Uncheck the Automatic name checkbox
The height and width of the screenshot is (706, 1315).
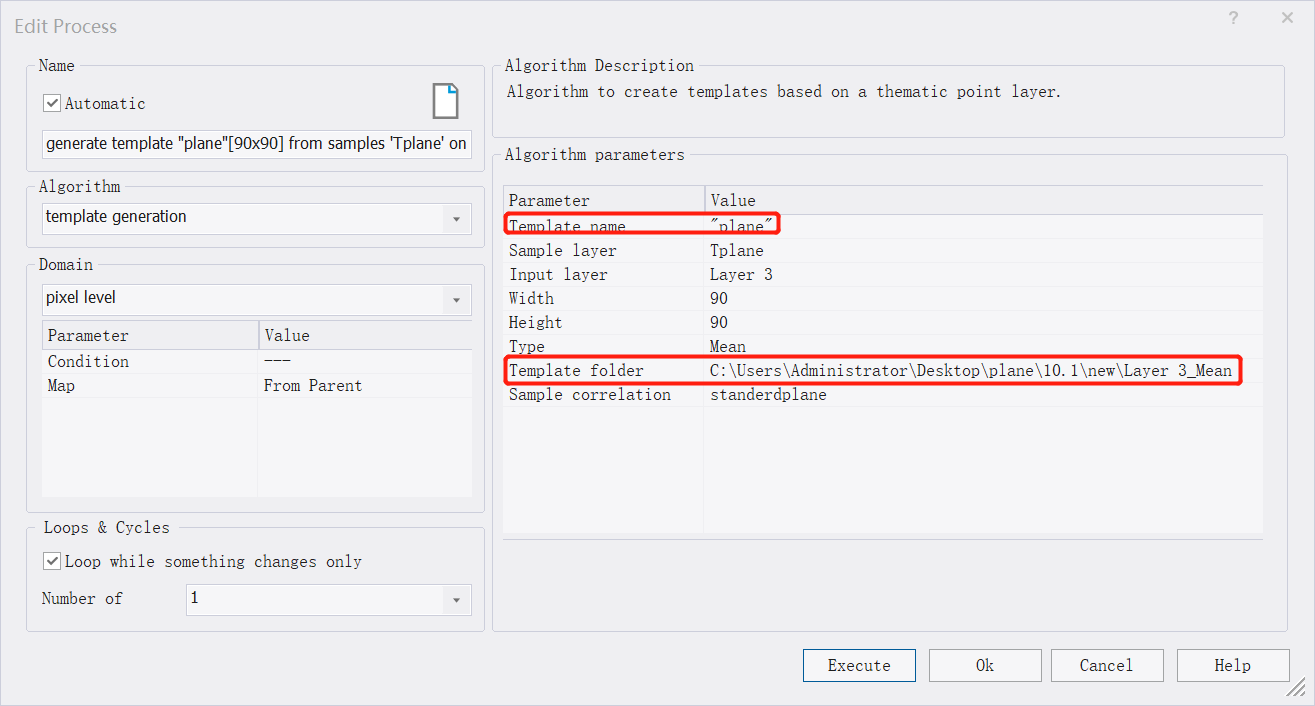[x=53, y=103]
